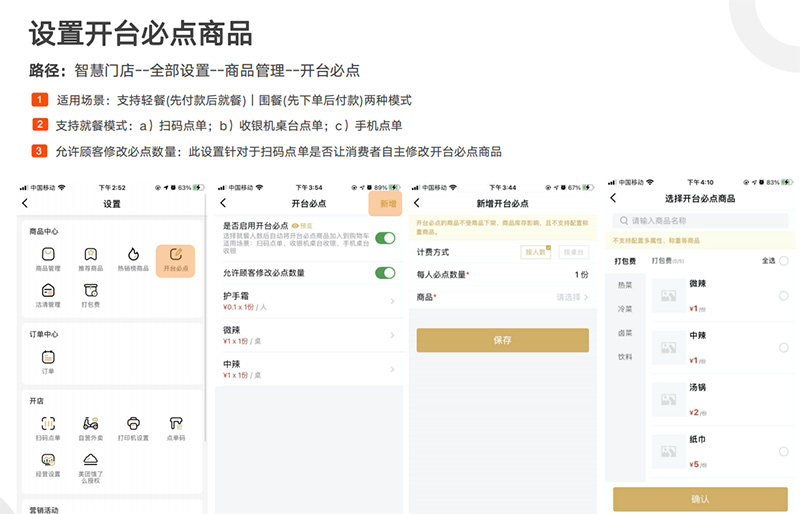Click the search magnifier icon
The width and height of the screenshot is (800, 514).
(x=623, y=221)
